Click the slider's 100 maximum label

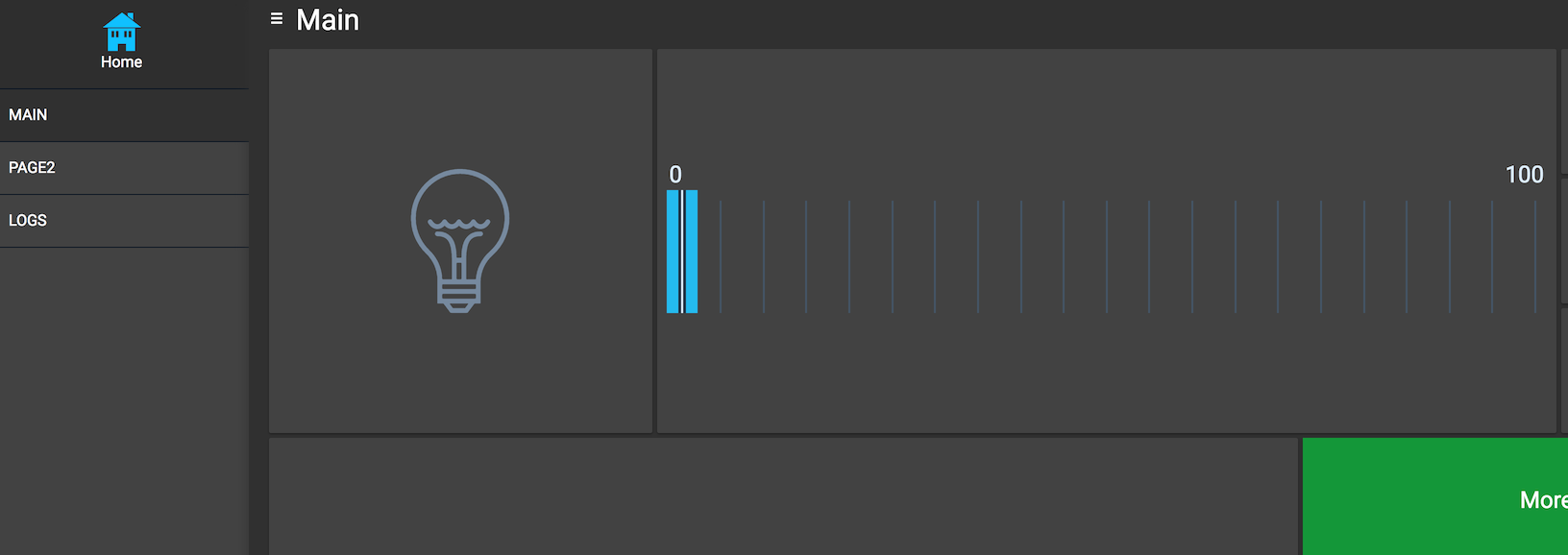tap(1524, 175)
